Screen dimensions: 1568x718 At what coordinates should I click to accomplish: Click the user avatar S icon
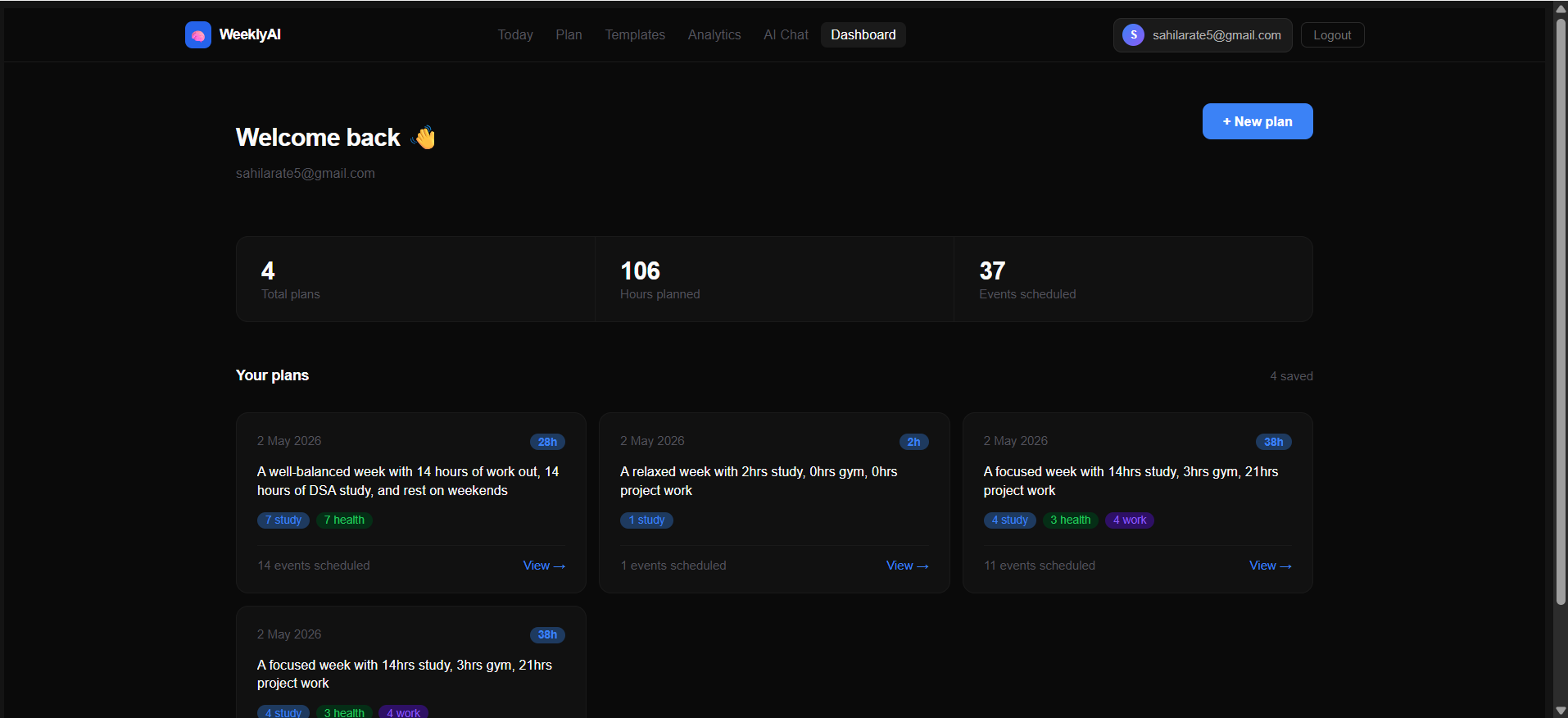(x=1133, y=35)
